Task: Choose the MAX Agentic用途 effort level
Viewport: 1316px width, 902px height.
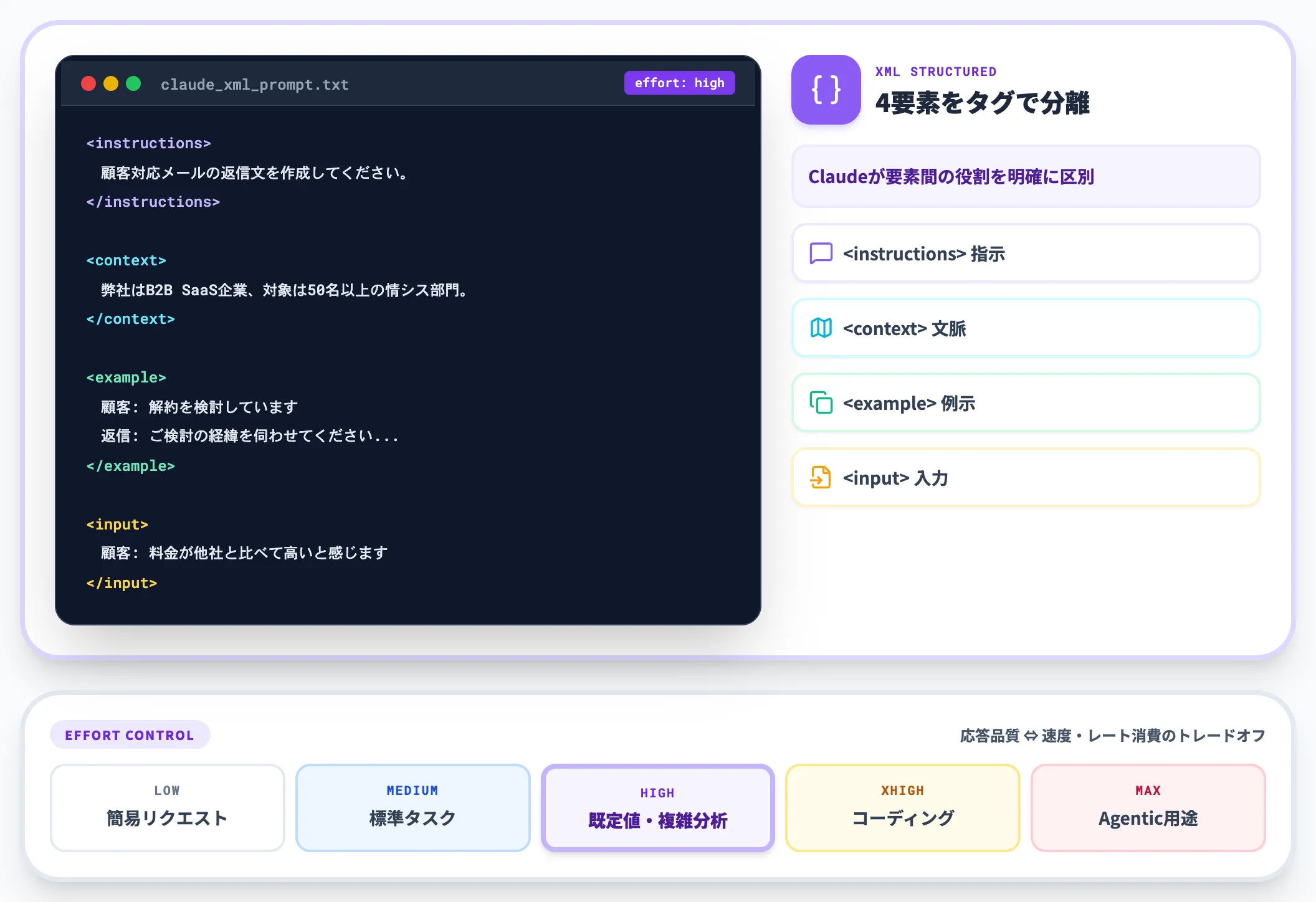Action: tap(1148, 808)
